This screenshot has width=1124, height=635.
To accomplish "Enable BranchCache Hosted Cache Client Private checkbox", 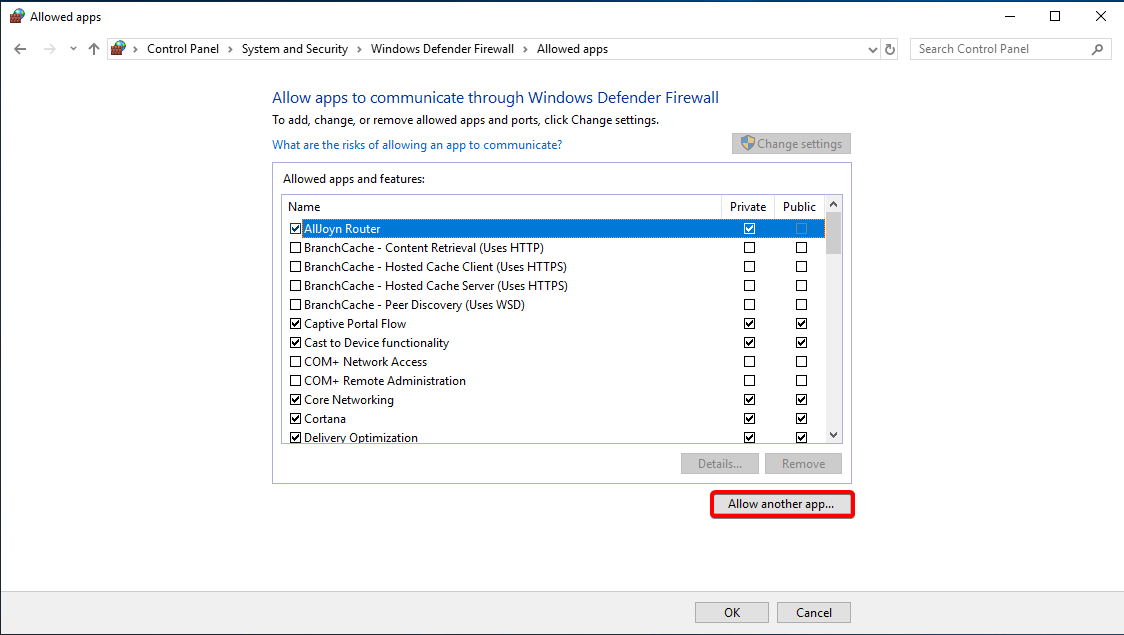I will click(749, 267).
